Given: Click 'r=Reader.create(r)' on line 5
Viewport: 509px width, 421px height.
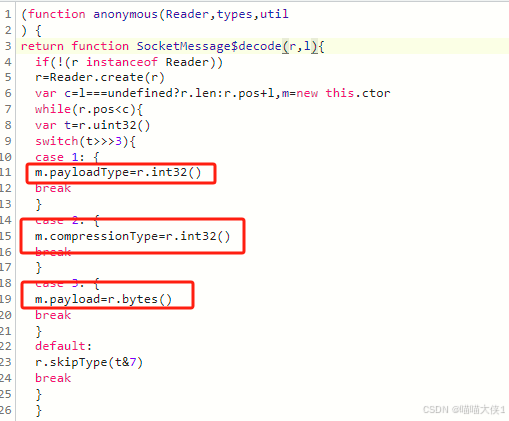Looking at the screenshot, I should pyautogui.click(x=100, y=77).
